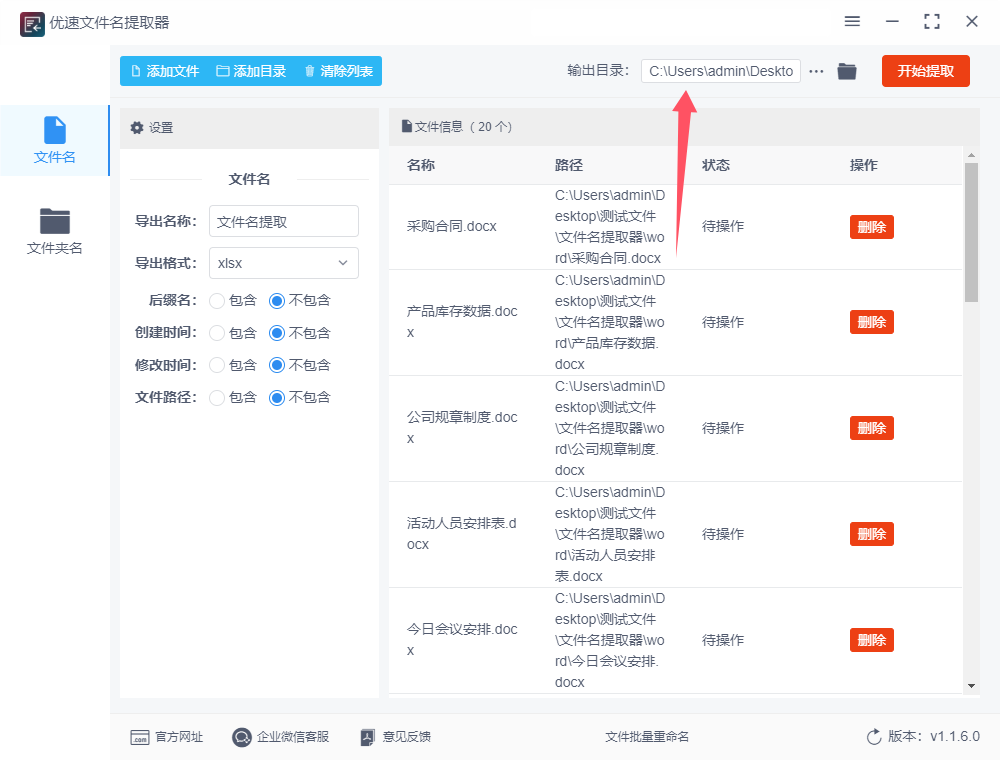Open the 意见反馈 link
The height and width of the screenshot is (760, 1000).
click(395, 737)
